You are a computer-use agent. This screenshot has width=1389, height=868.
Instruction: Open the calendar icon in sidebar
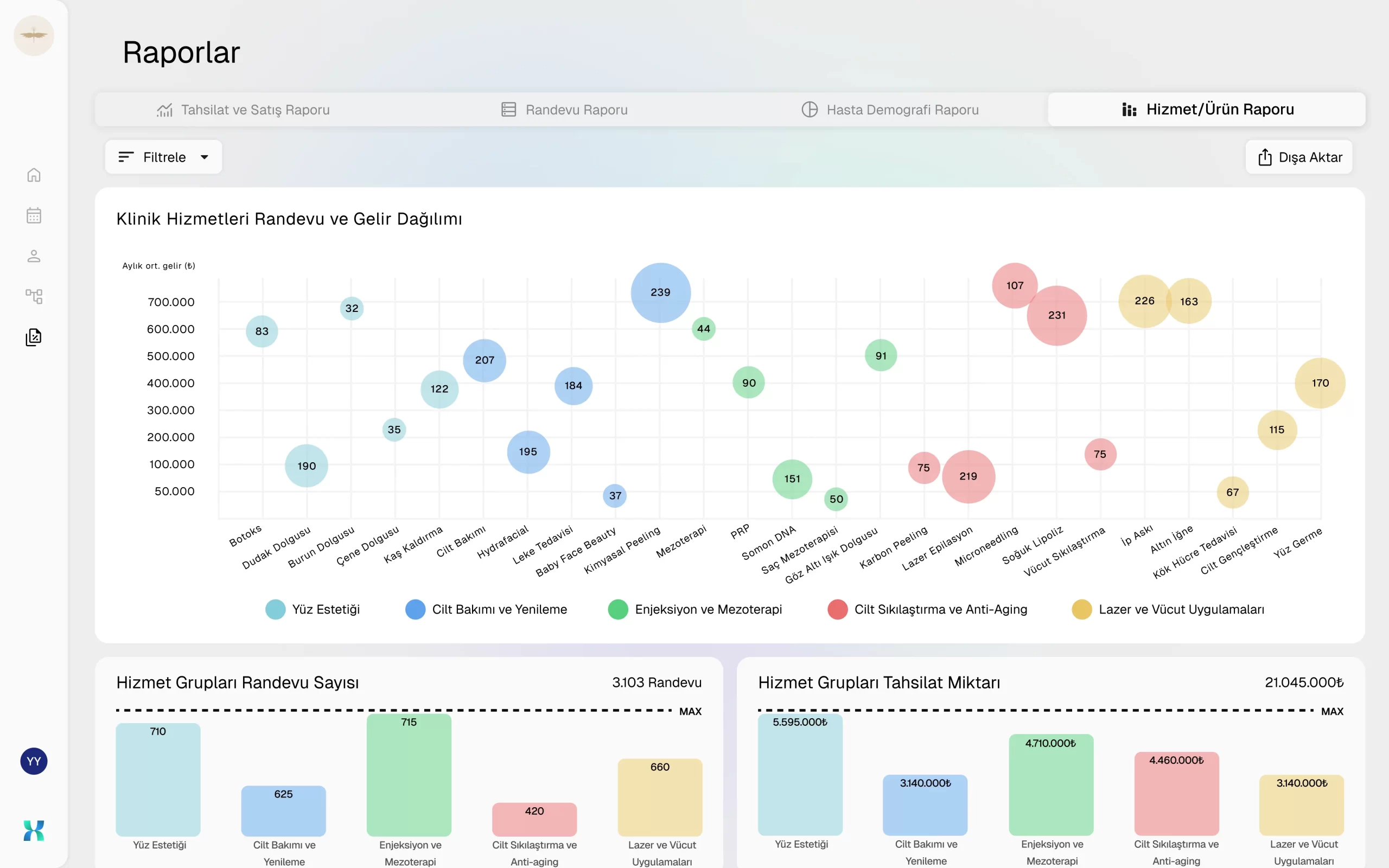pyautogui.click(x=34, y=215)
